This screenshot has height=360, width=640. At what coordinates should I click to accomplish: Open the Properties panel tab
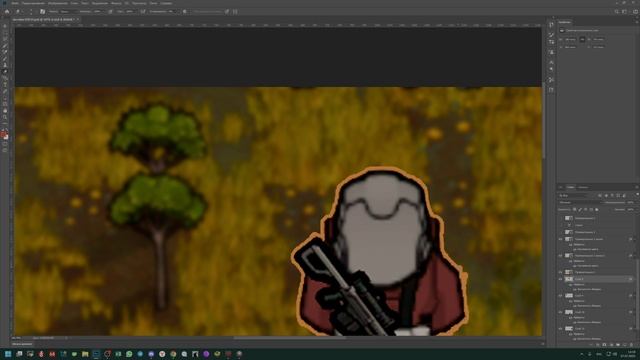(565, 22)
